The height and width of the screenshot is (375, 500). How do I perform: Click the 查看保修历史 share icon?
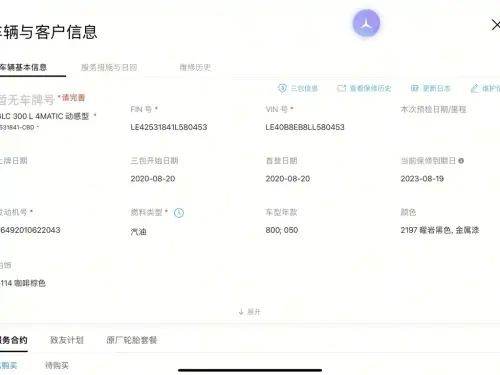click(x=342, y=88)
